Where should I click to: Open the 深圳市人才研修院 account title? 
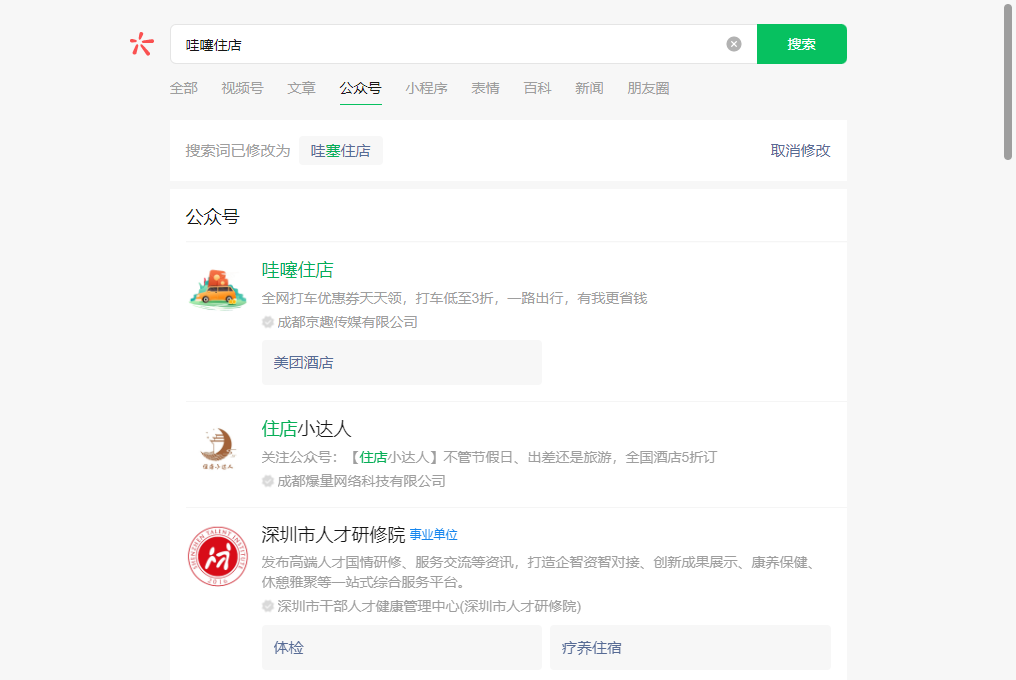pos(333,535)
